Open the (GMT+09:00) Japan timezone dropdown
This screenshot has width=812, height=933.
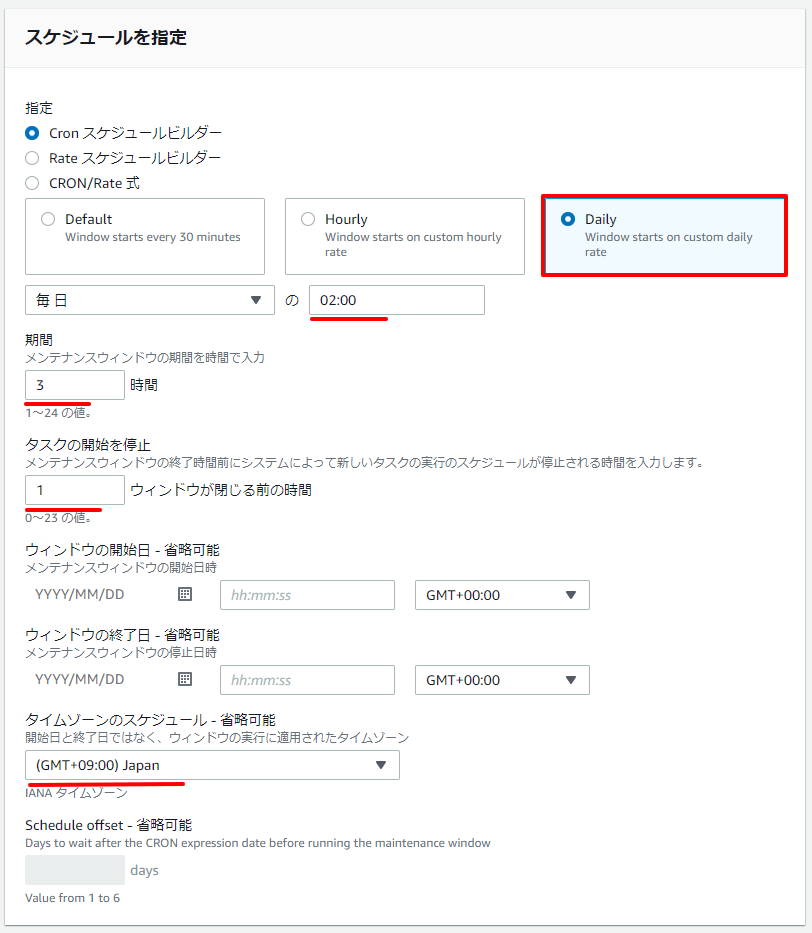[212, 765]
